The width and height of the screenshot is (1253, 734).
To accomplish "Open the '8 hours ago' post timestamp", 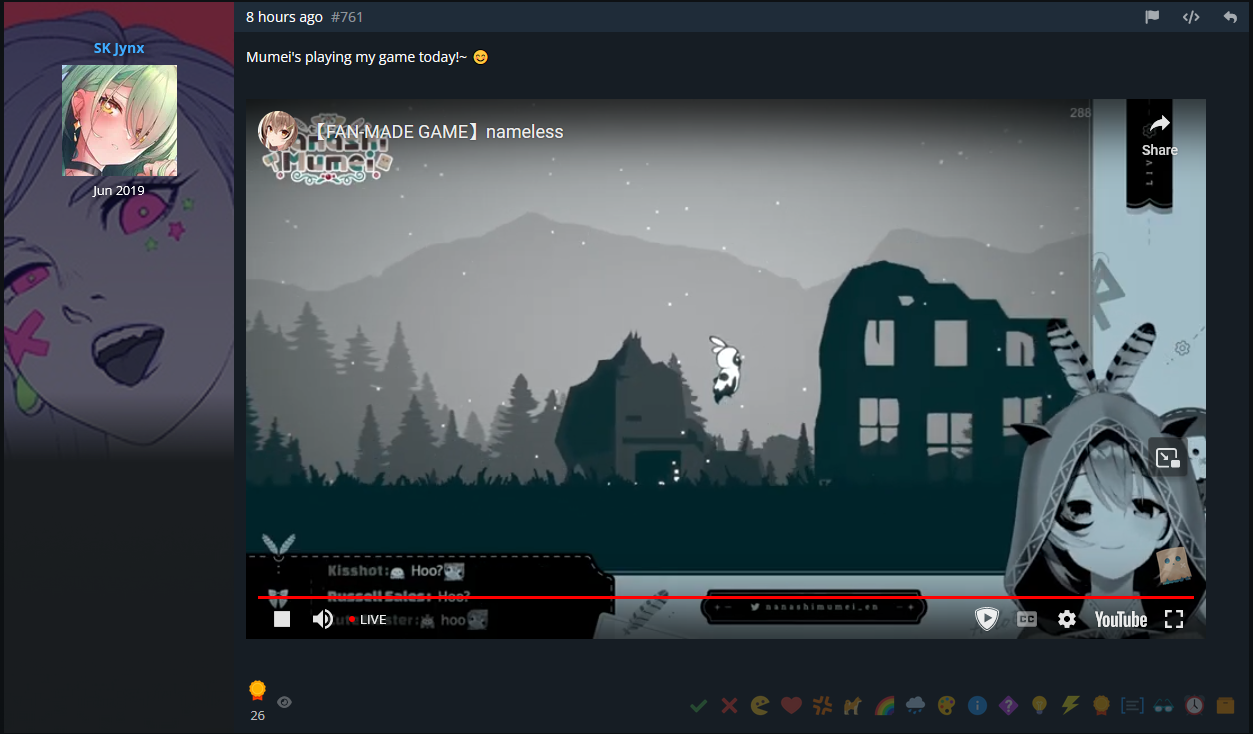I will 284,17.
